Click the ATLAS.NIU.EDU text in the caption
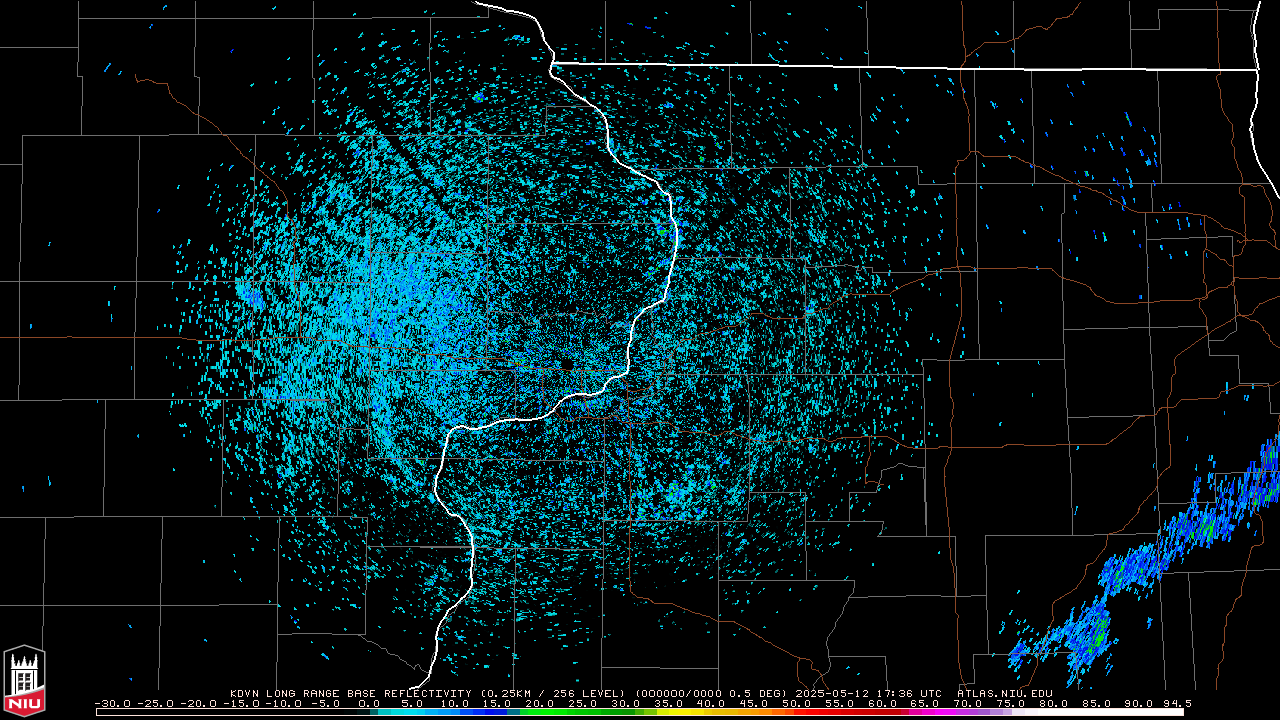The width and height of the screenshot is (1280, 720). point(1005,692)
